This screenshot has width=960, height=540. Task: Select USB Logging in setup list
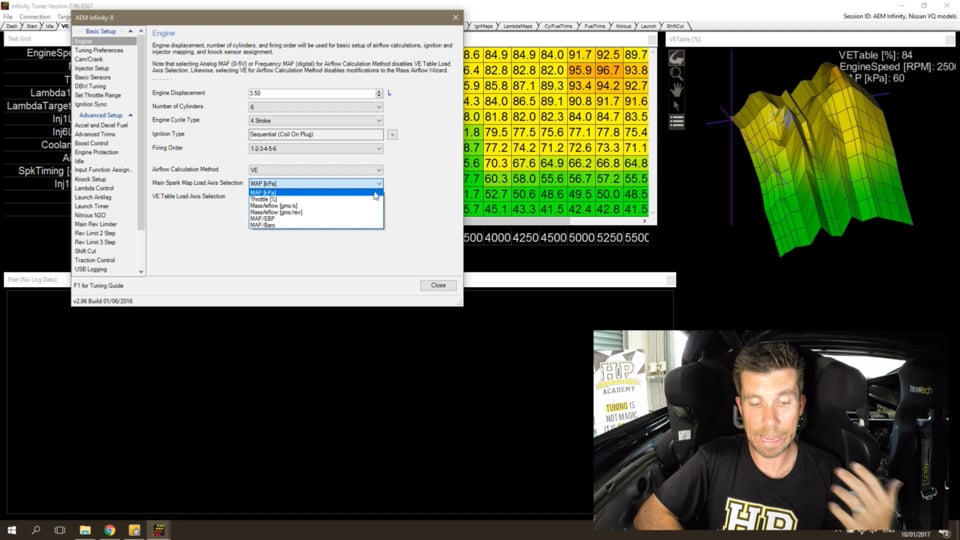(91, 269)
